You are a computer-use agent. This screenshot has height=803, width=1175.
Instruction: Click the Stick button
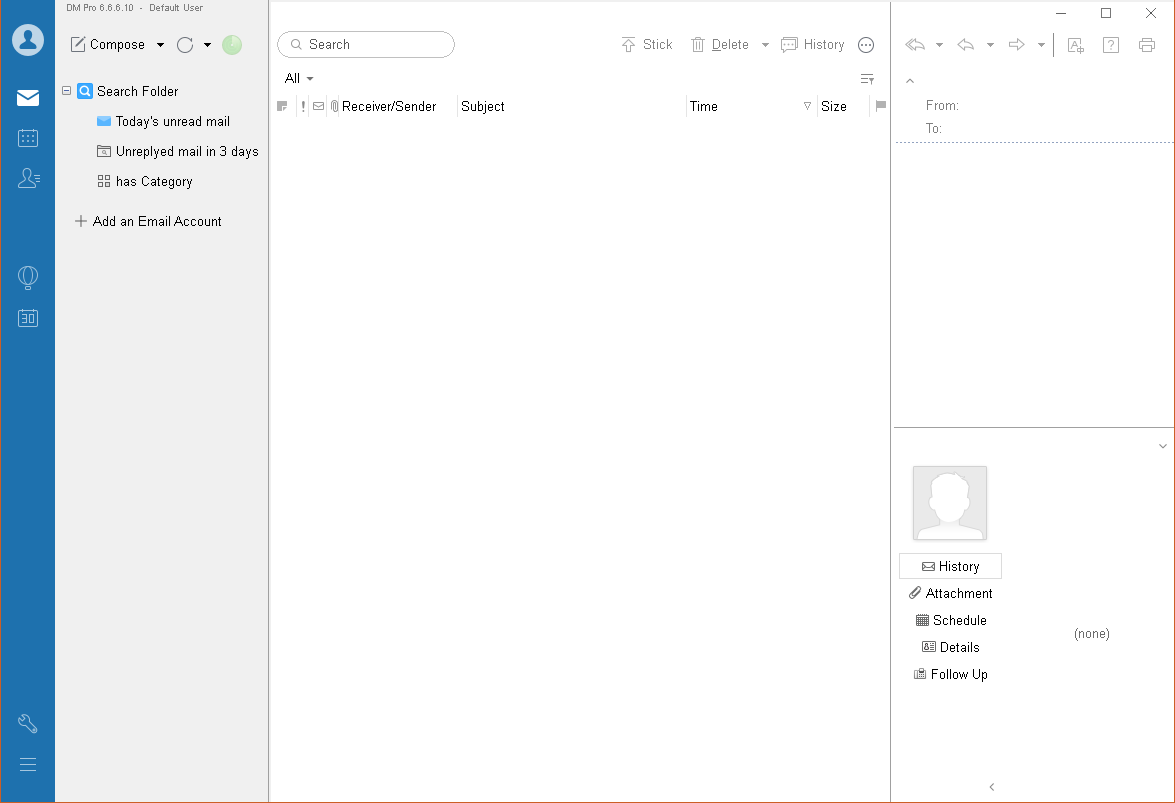tap(647, 45)
